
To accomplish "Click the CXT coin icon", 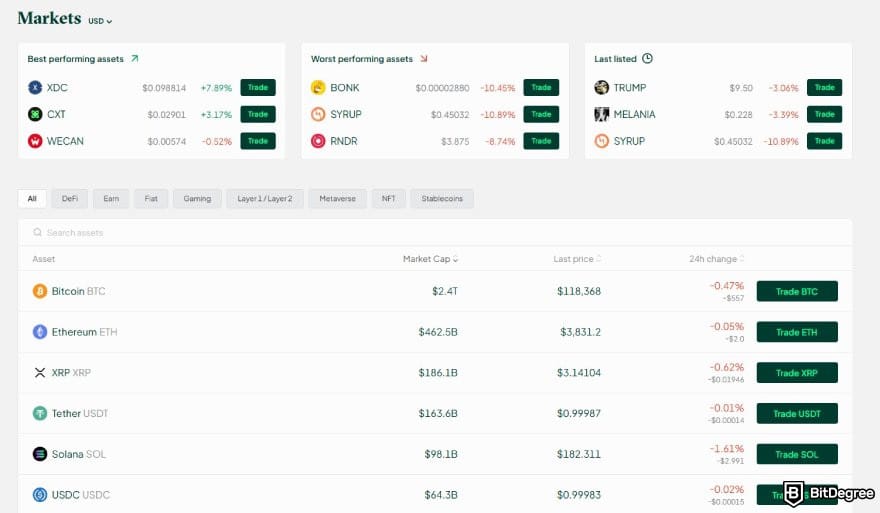I will [x=35, y=114].
